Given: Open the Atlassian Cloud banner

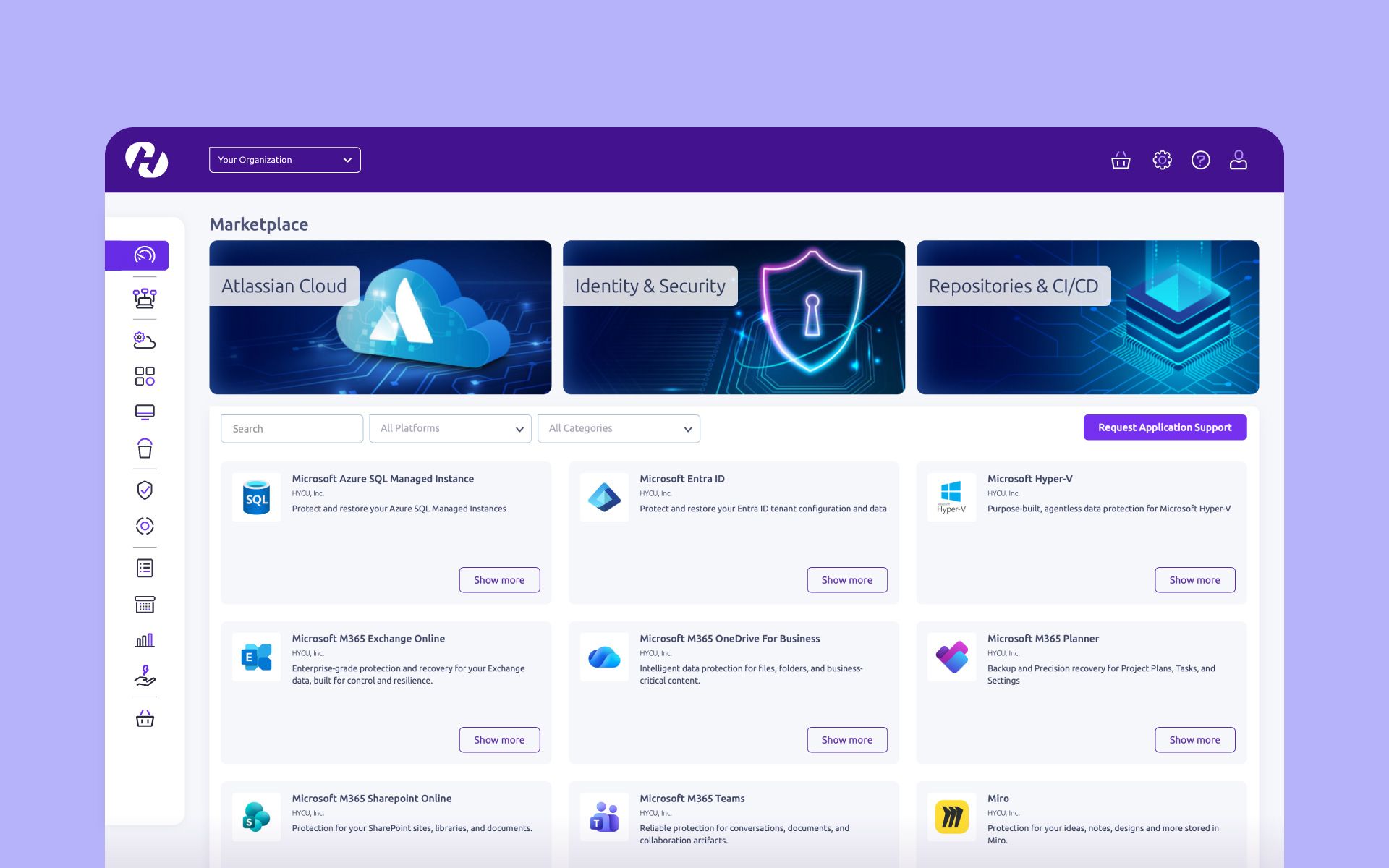Looking at the screenshot, I should [381, 317].
